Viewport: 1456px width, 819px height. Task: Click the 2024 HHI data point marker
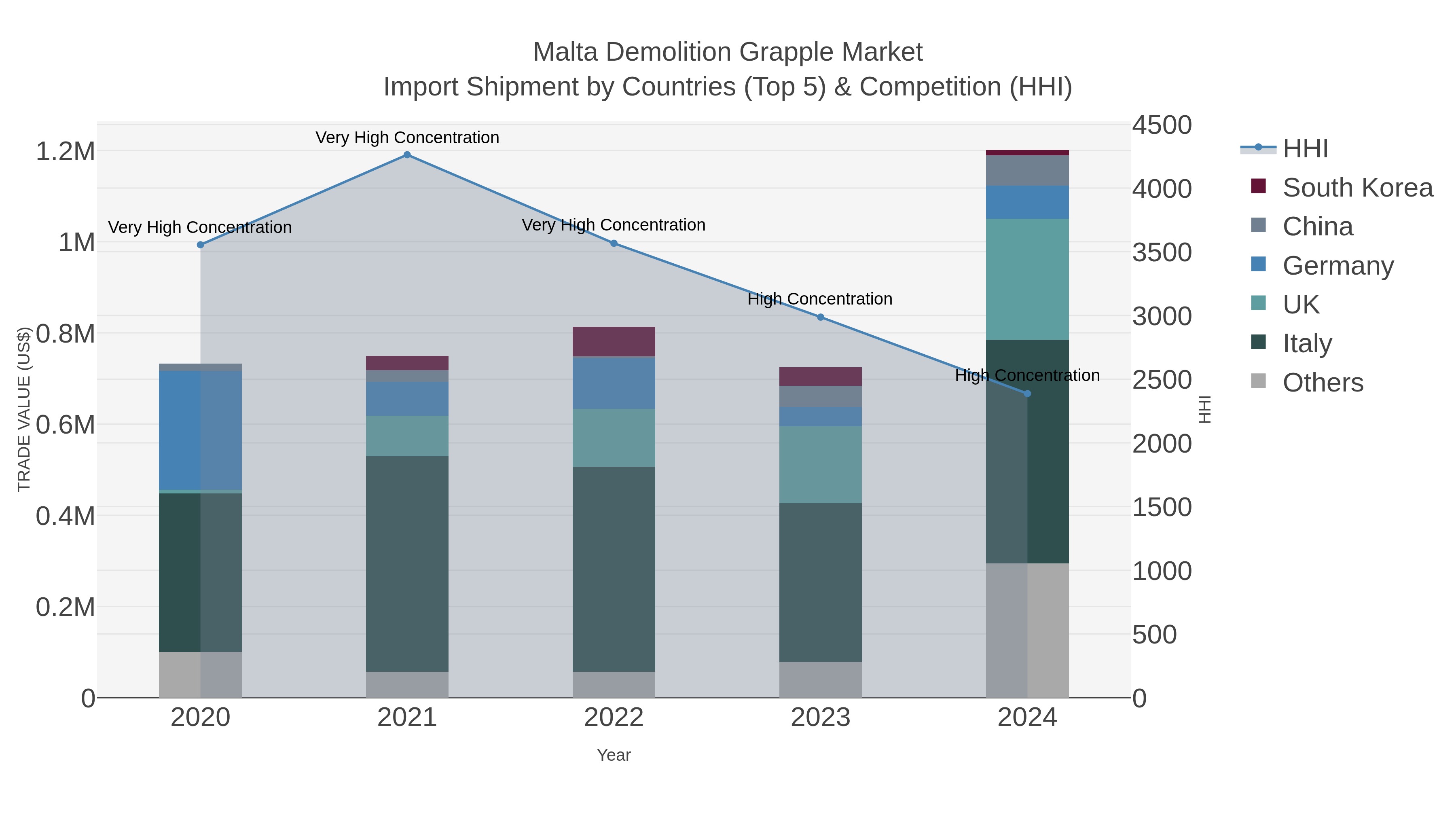(x=1028, y=394)
